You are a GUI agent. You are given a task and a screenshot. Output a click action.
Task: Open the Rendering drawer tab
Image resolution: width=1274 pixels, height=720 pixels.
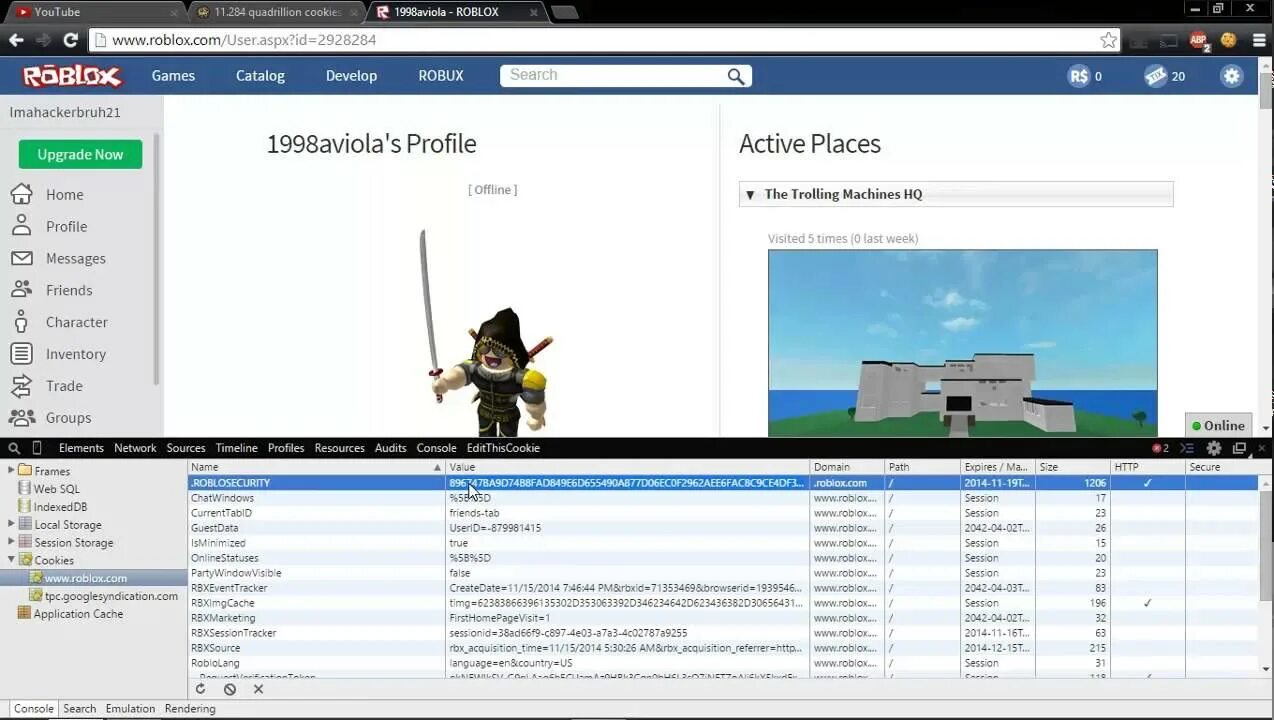click(x=190, y=708)
